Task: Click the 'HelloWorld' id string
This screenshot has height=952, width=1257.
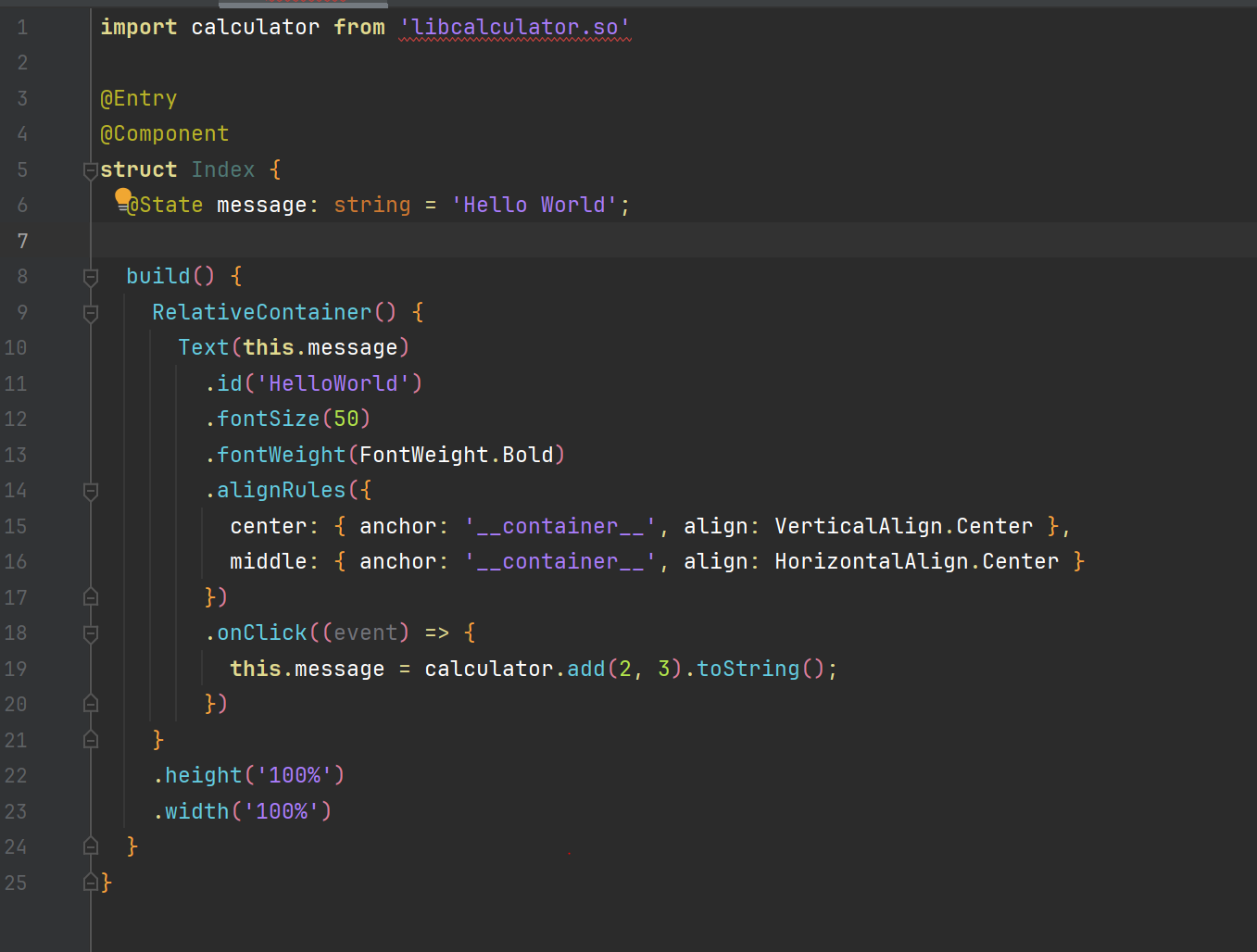Action: point(333,383)
